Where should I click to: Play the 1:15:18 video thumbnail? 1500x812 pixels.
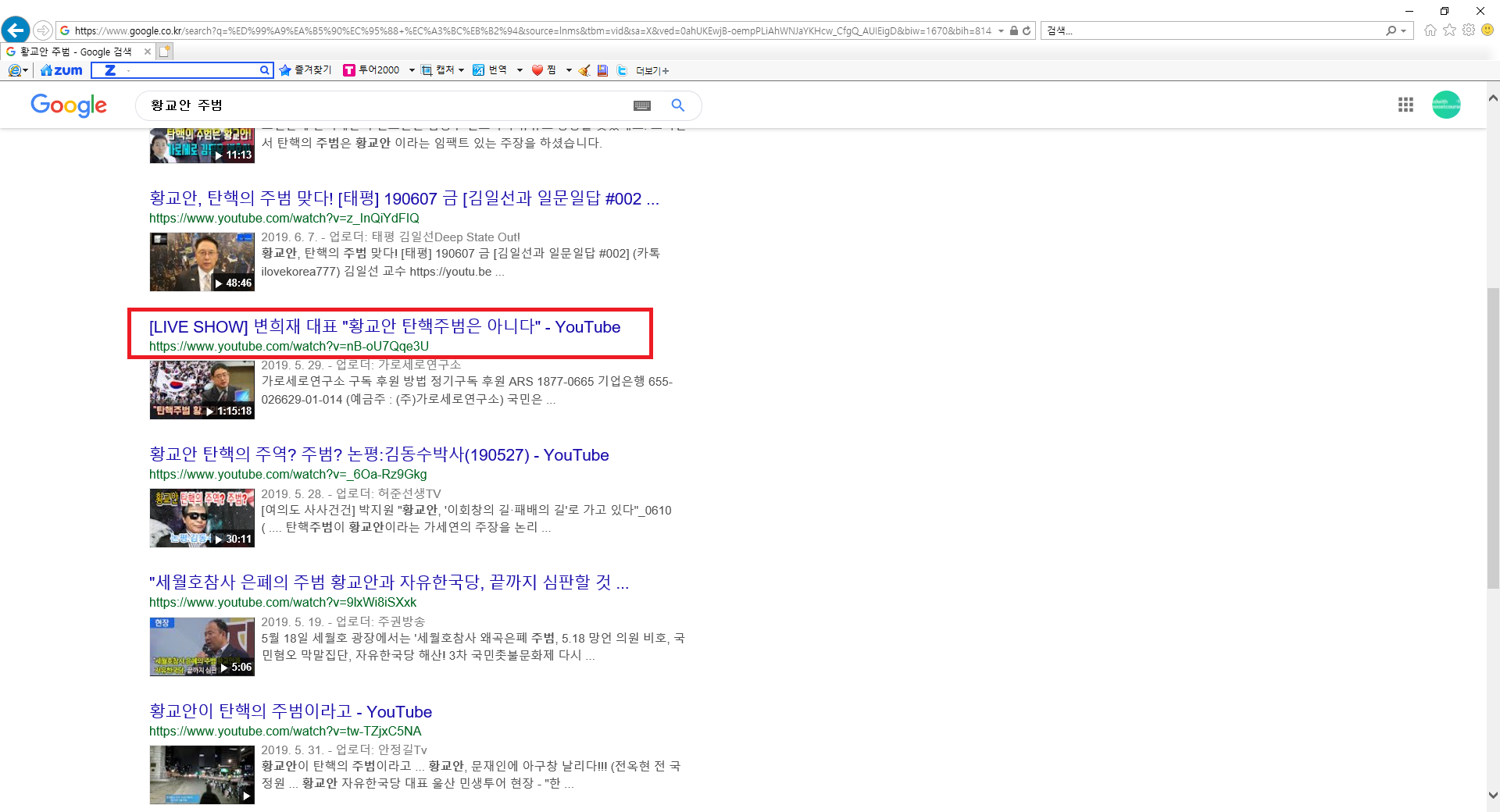(x=202, y=390)
